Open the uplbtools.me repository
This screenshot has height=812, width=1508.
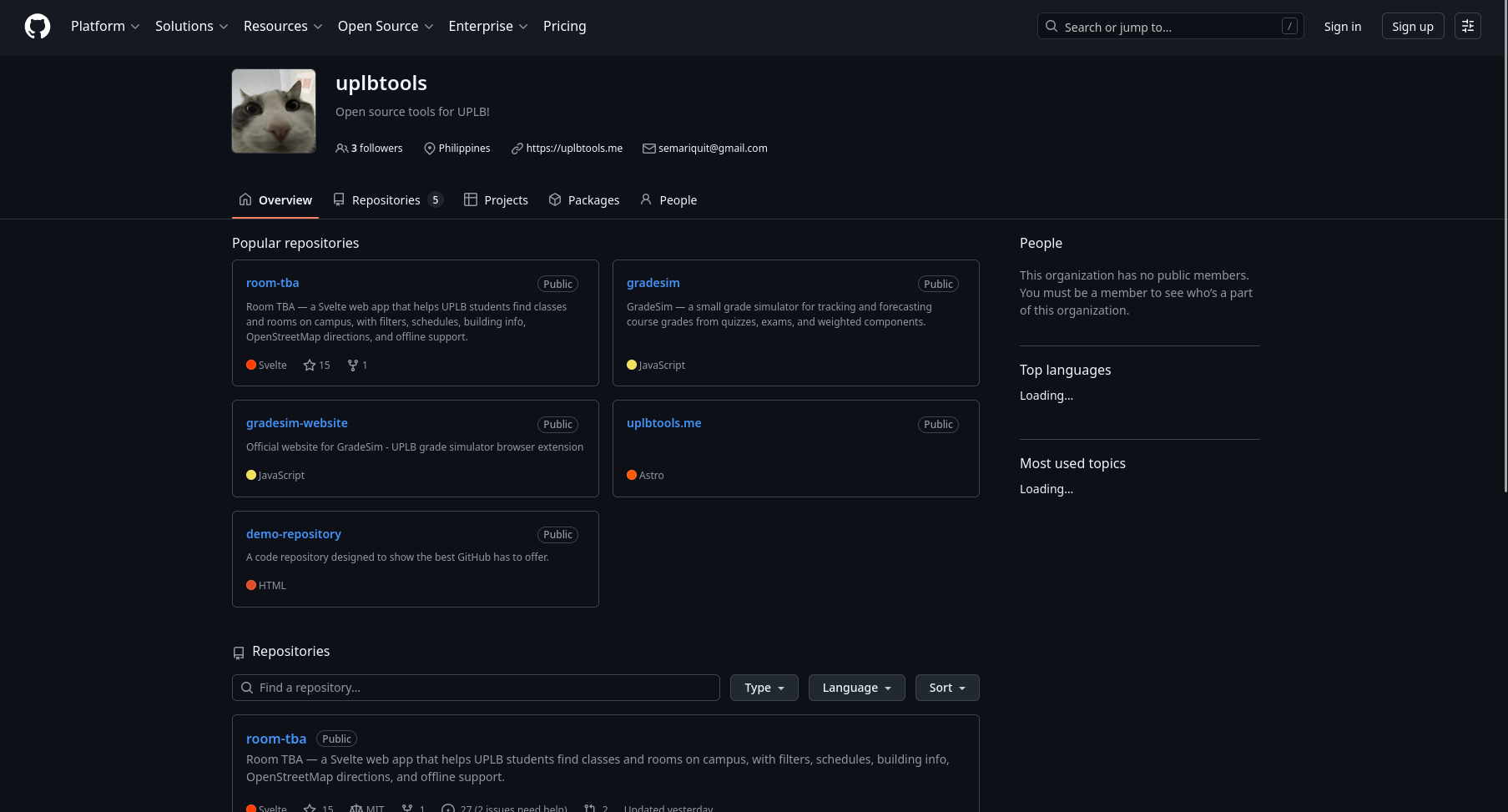tap(664, 423)
